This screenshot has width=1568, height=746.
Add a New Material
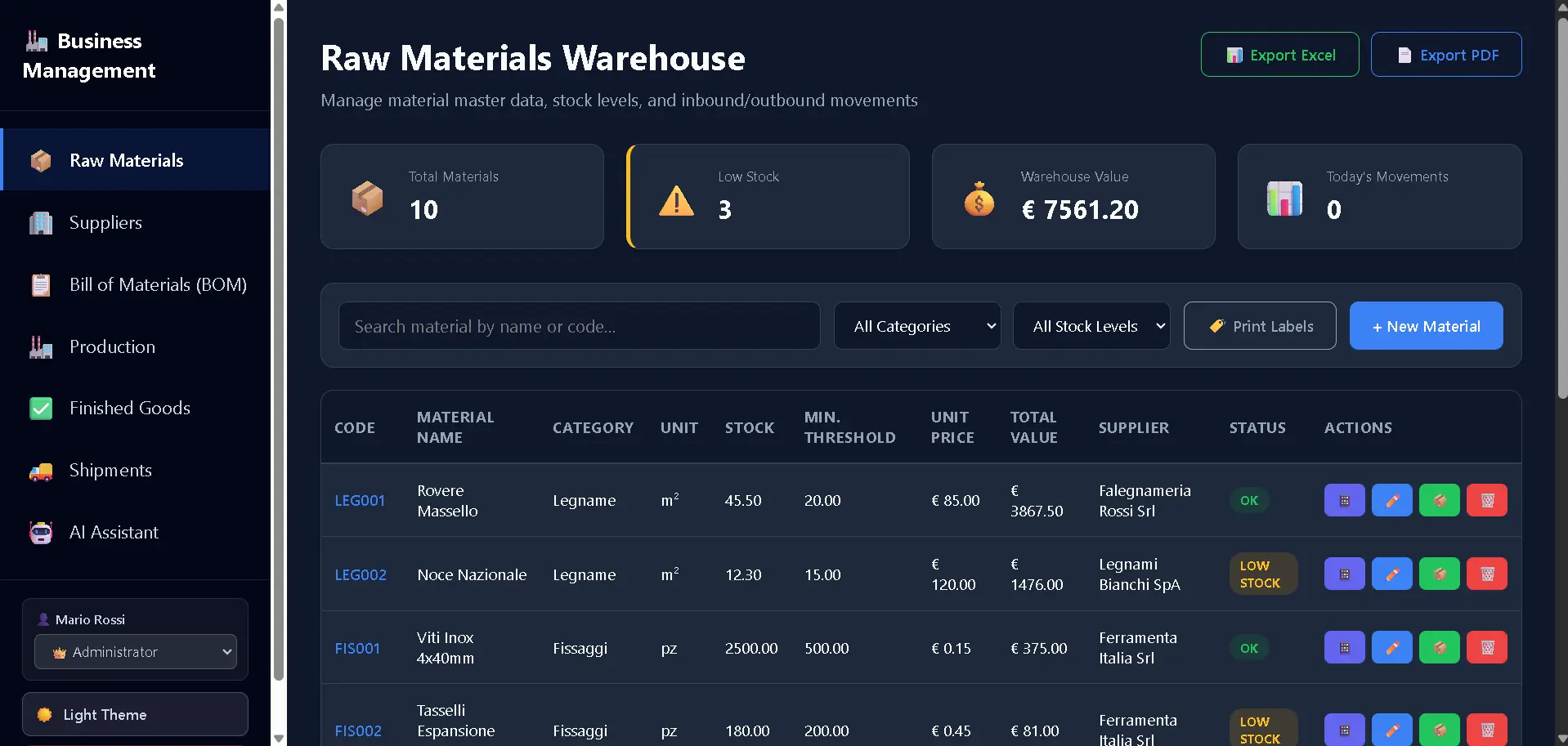pyautogui.click(x=1426, y=326)
